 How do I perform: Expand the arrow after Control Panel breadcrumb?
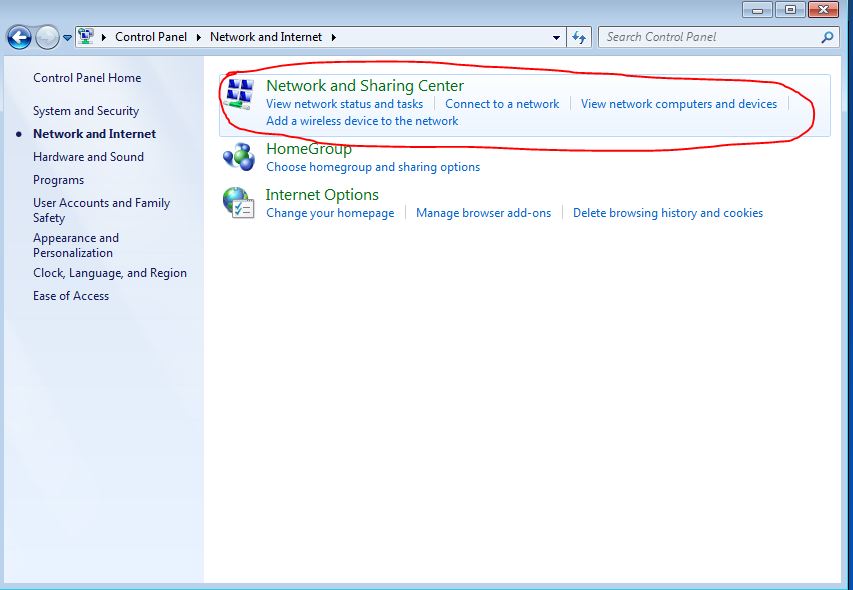point(199,37)
